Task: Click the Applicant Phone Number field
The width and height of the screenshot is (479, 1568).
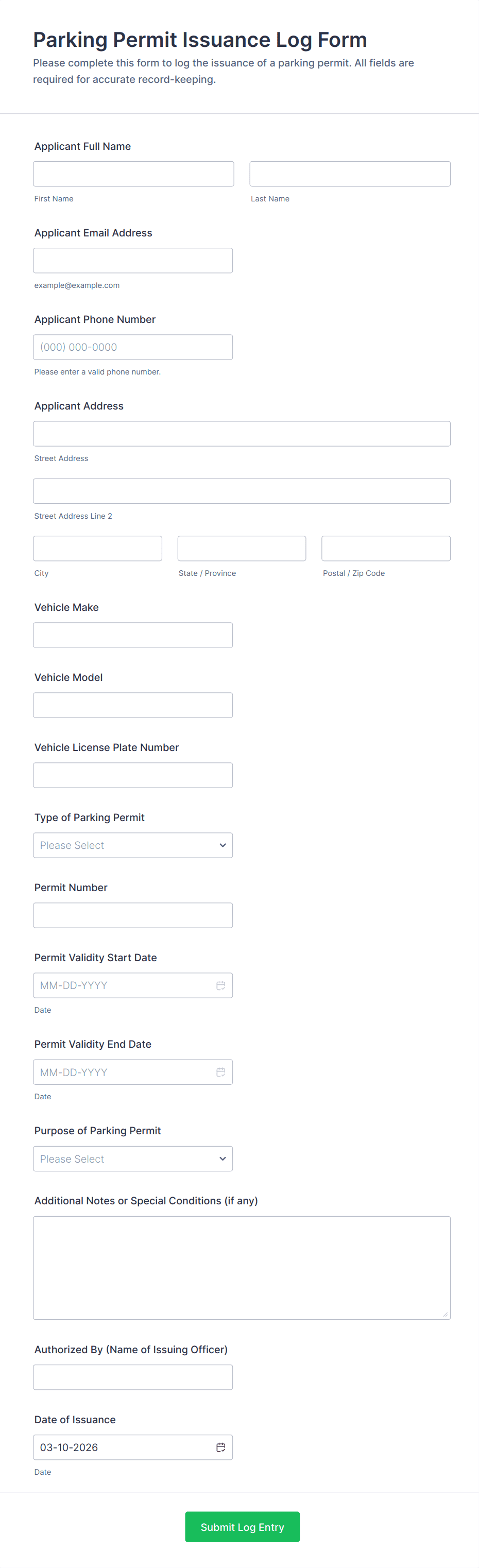Action: coord(133,347)
